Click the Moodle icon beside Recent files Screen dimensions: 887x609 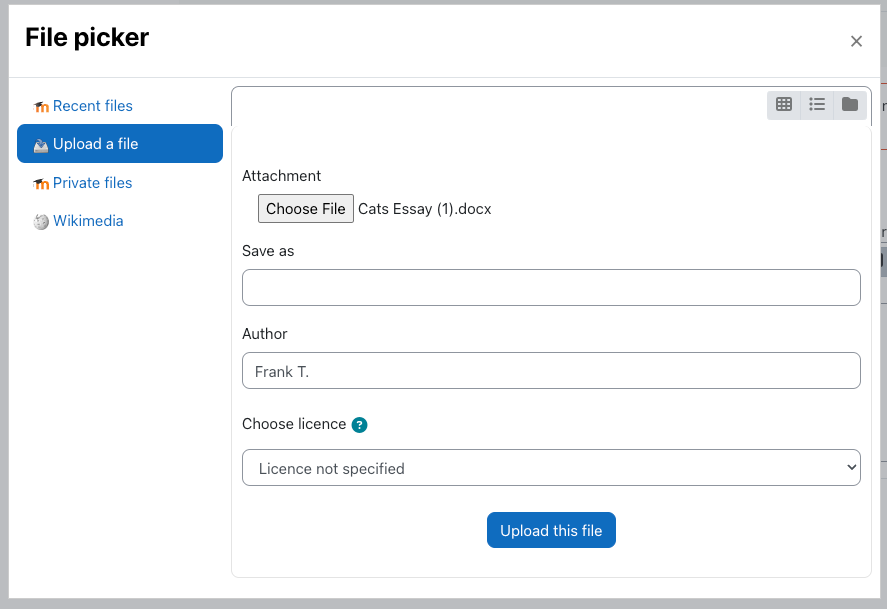[41, 106]
